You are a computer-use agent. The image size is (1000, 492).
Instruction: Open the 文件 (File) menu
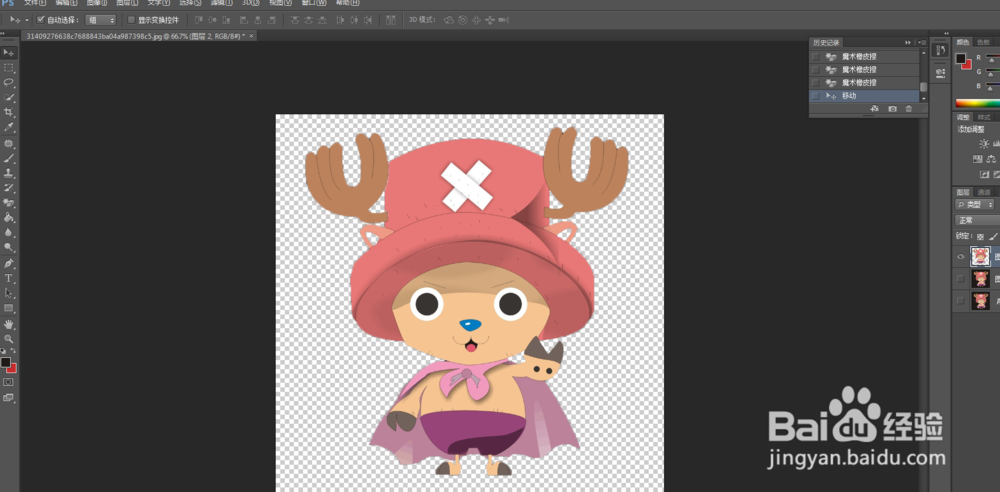coord(35,3)
